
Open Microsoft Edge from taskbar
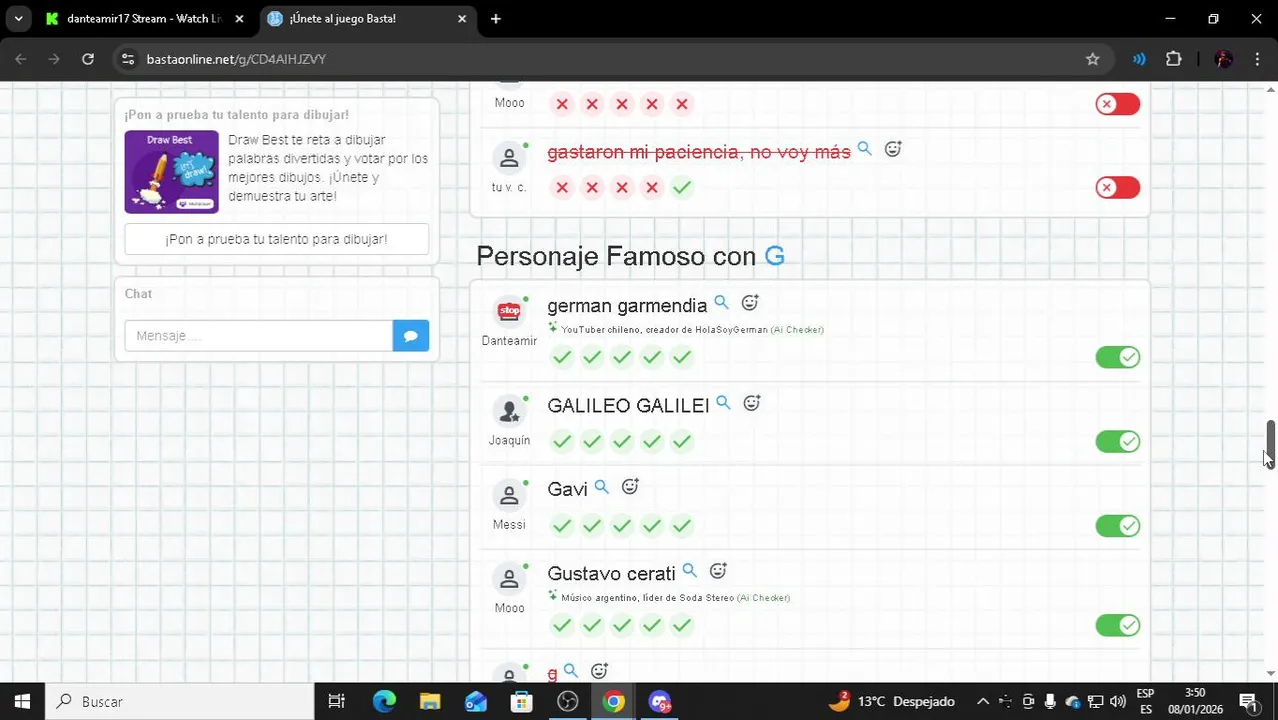pyautogui.click(x=384, y=702)
